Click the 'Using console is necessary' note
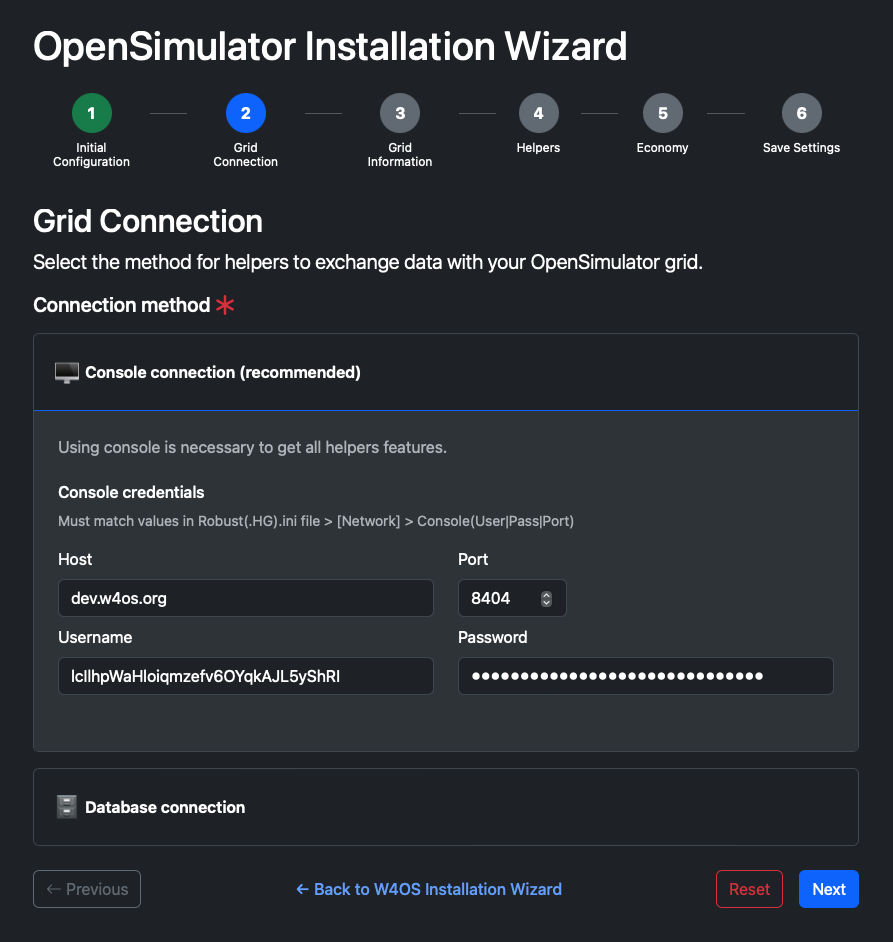The image size is (893, 942). tap(252, 448)
